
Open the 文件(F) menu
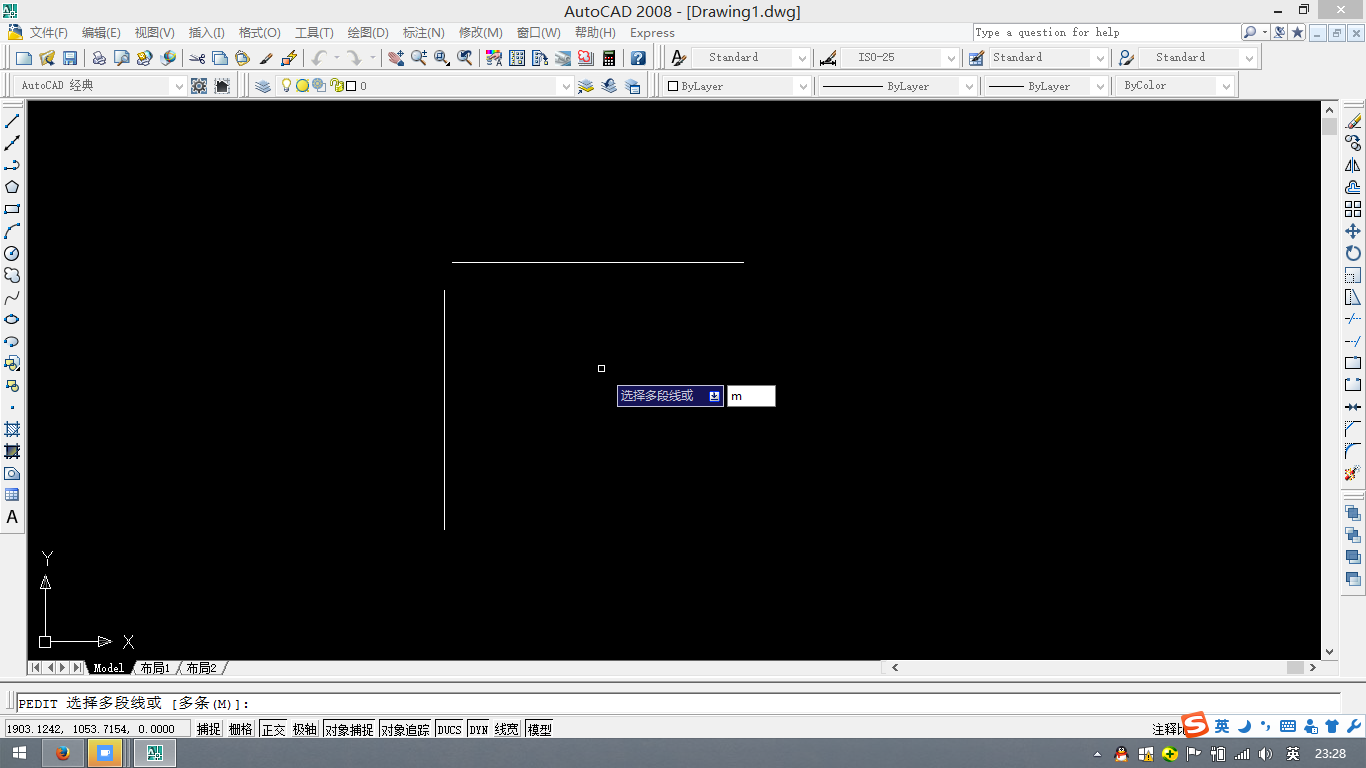[48, 33]
